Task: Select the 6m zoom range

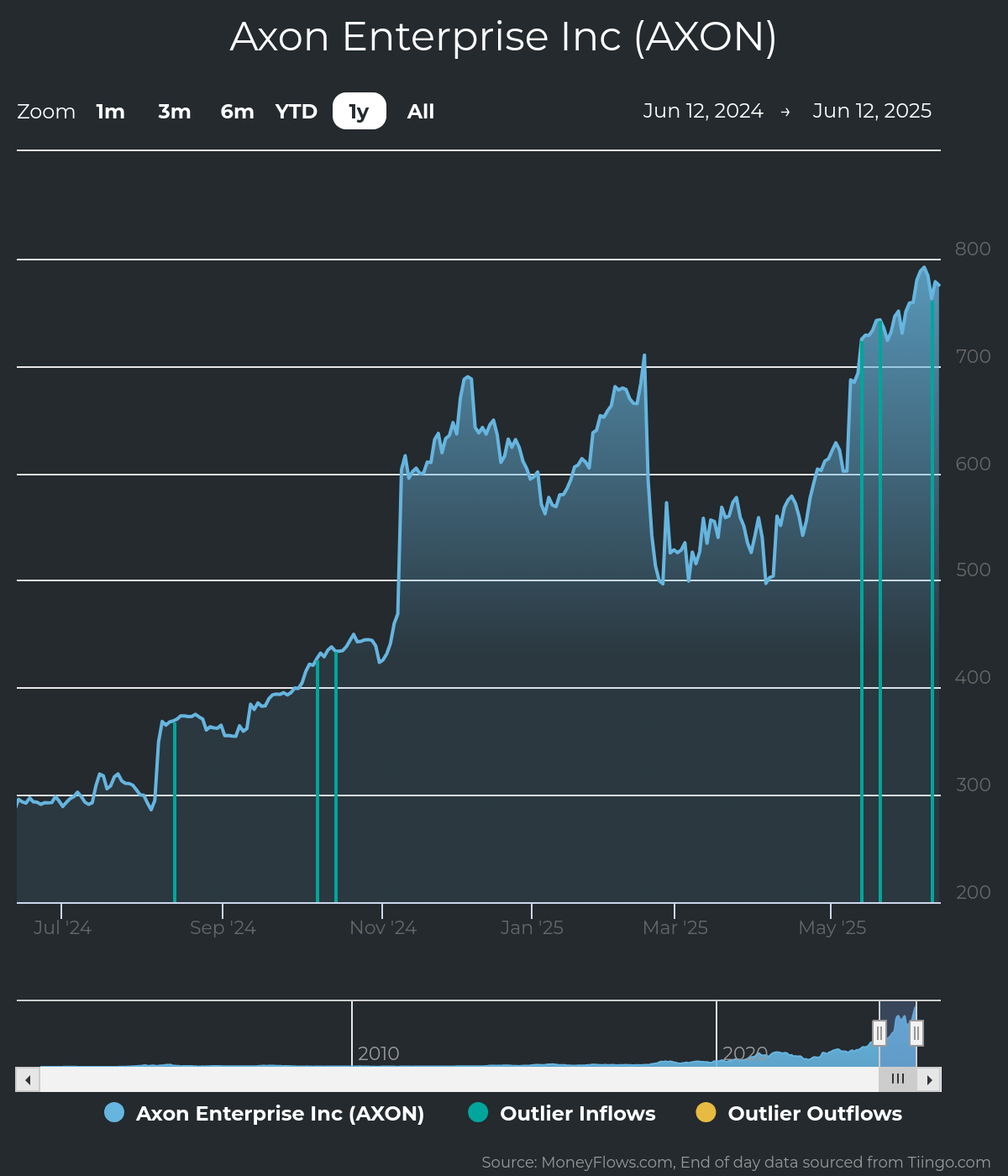Action: click(x=238, y=111)
